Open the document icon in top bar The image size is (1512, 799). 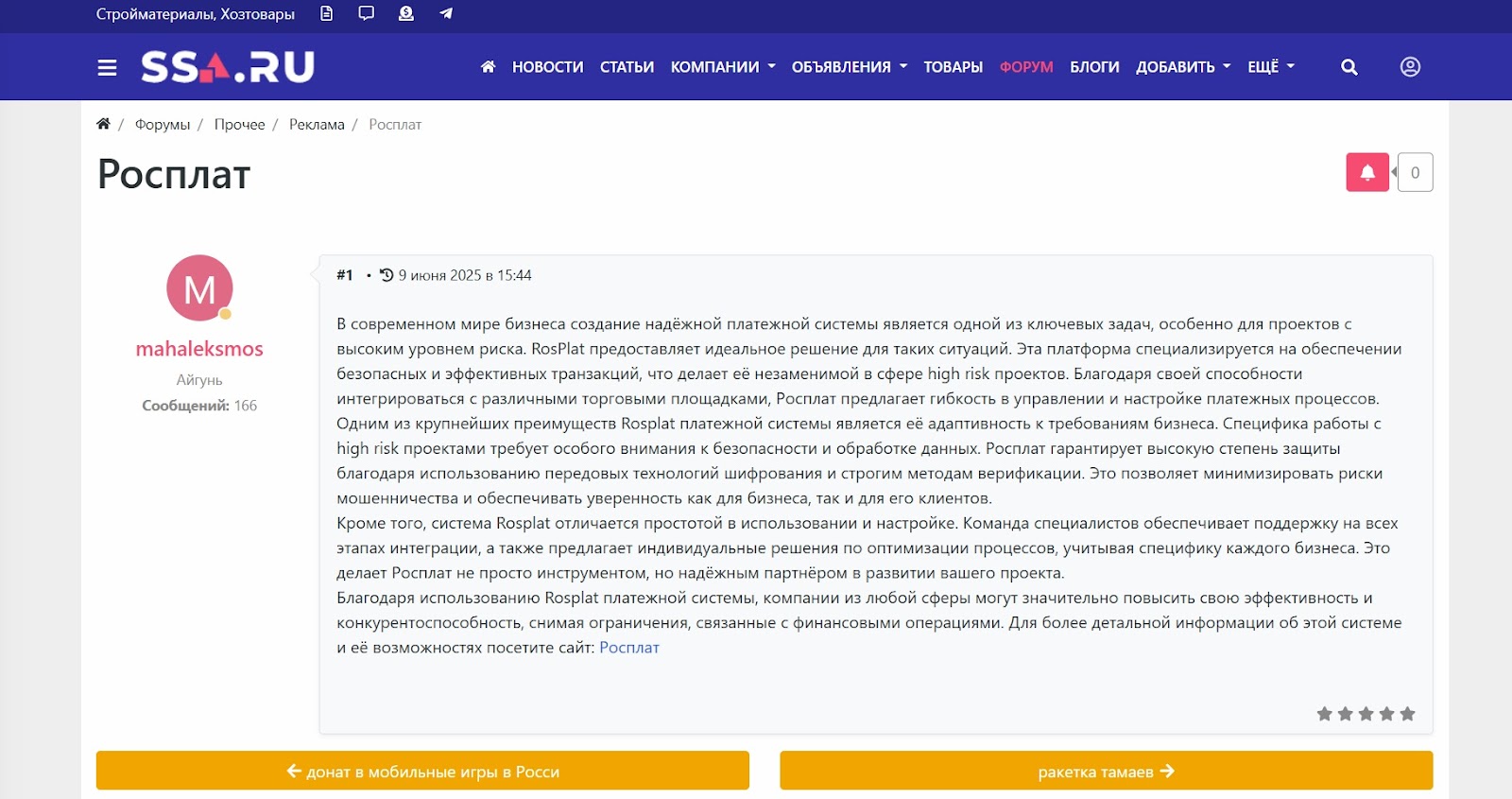tap(327, 13)
